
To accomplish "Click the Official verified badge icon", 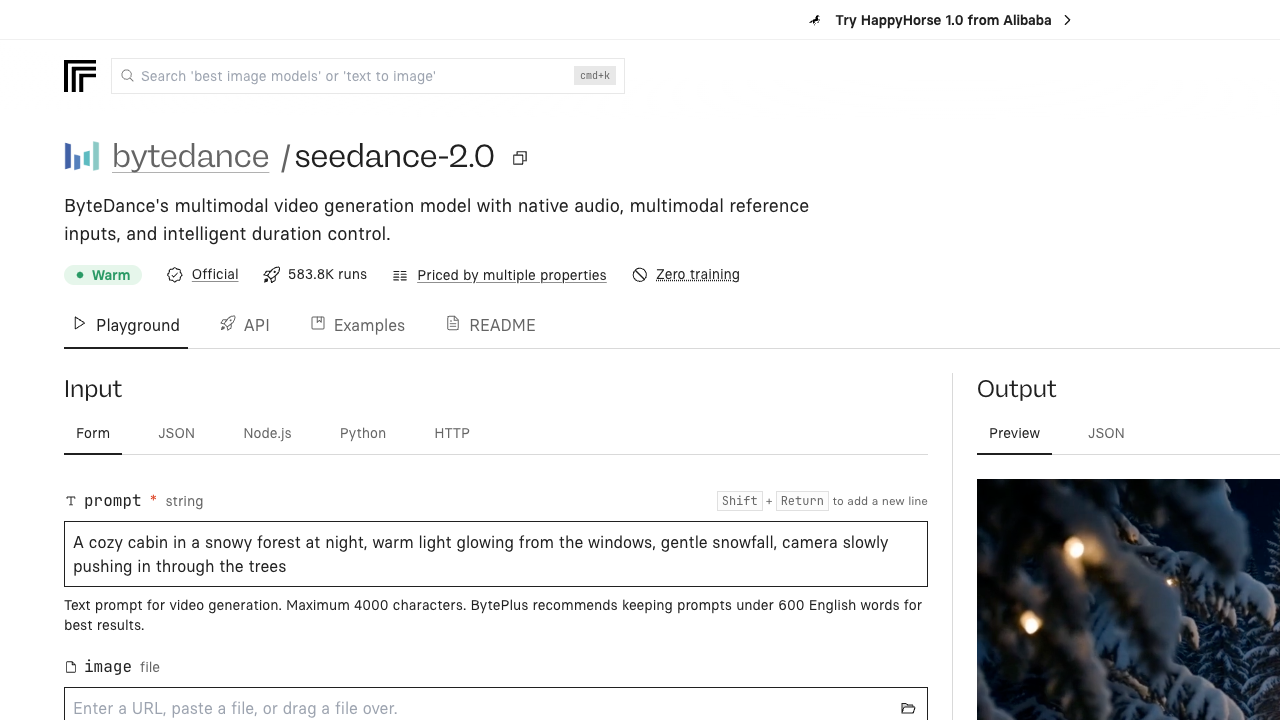I will [x=175, y=275].
